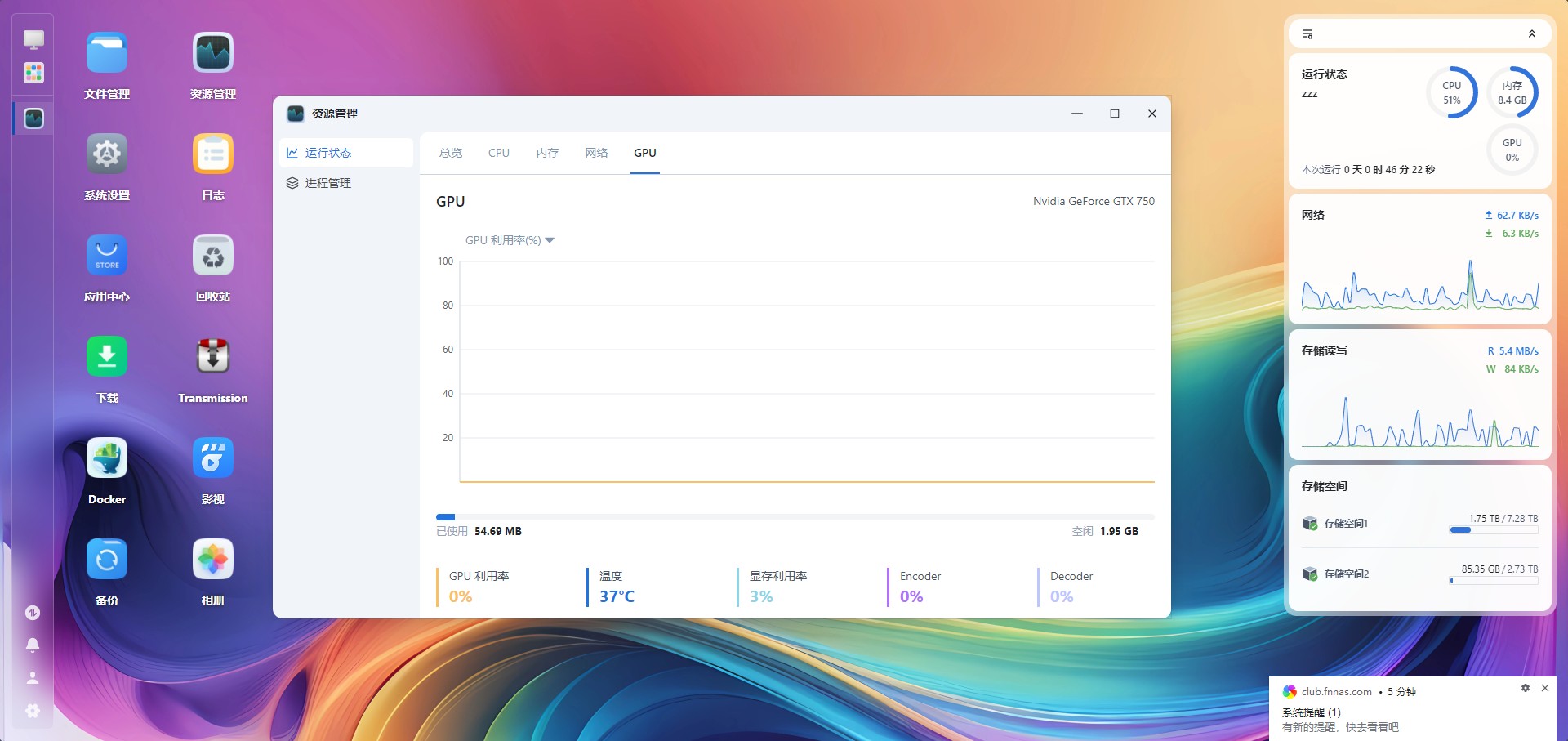
Task: Launch the Docker app
Action: 107,458
